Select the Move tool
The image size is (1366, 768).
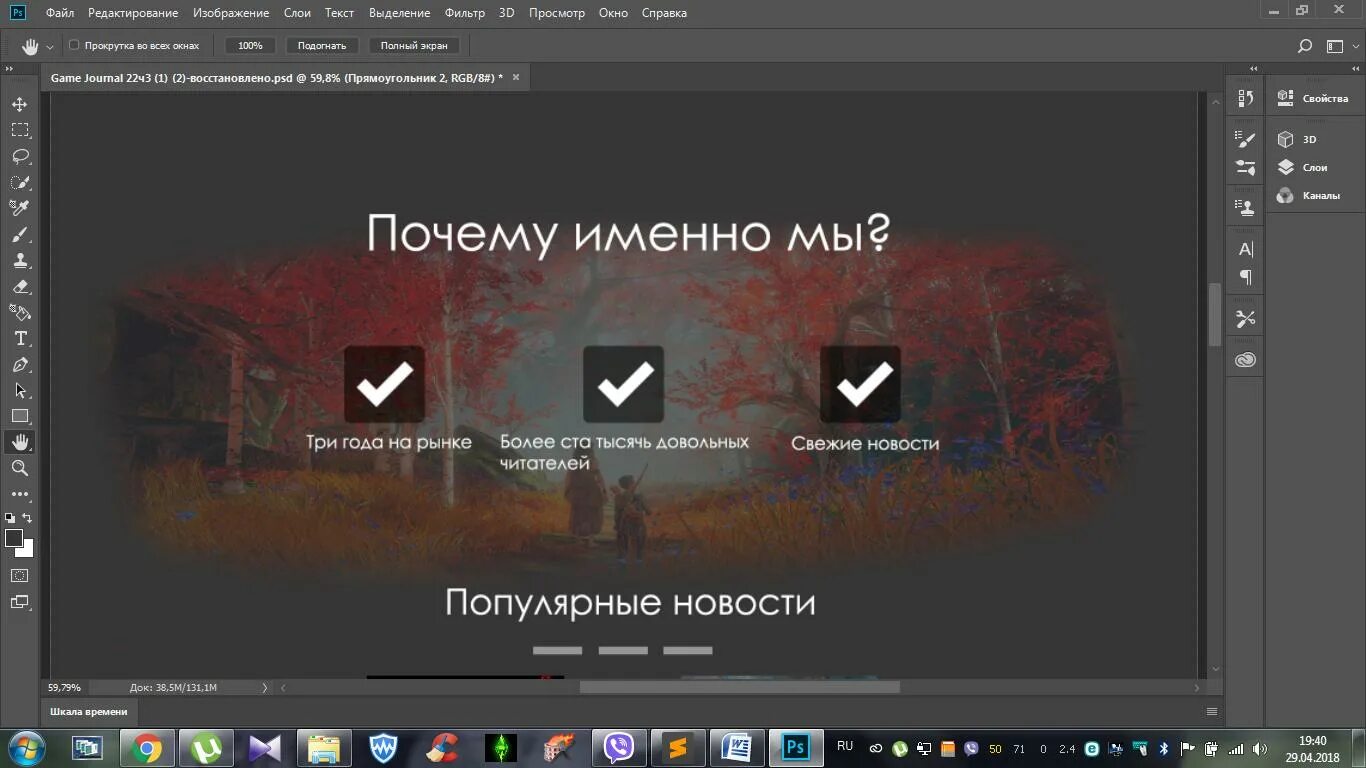pos(20,104)
